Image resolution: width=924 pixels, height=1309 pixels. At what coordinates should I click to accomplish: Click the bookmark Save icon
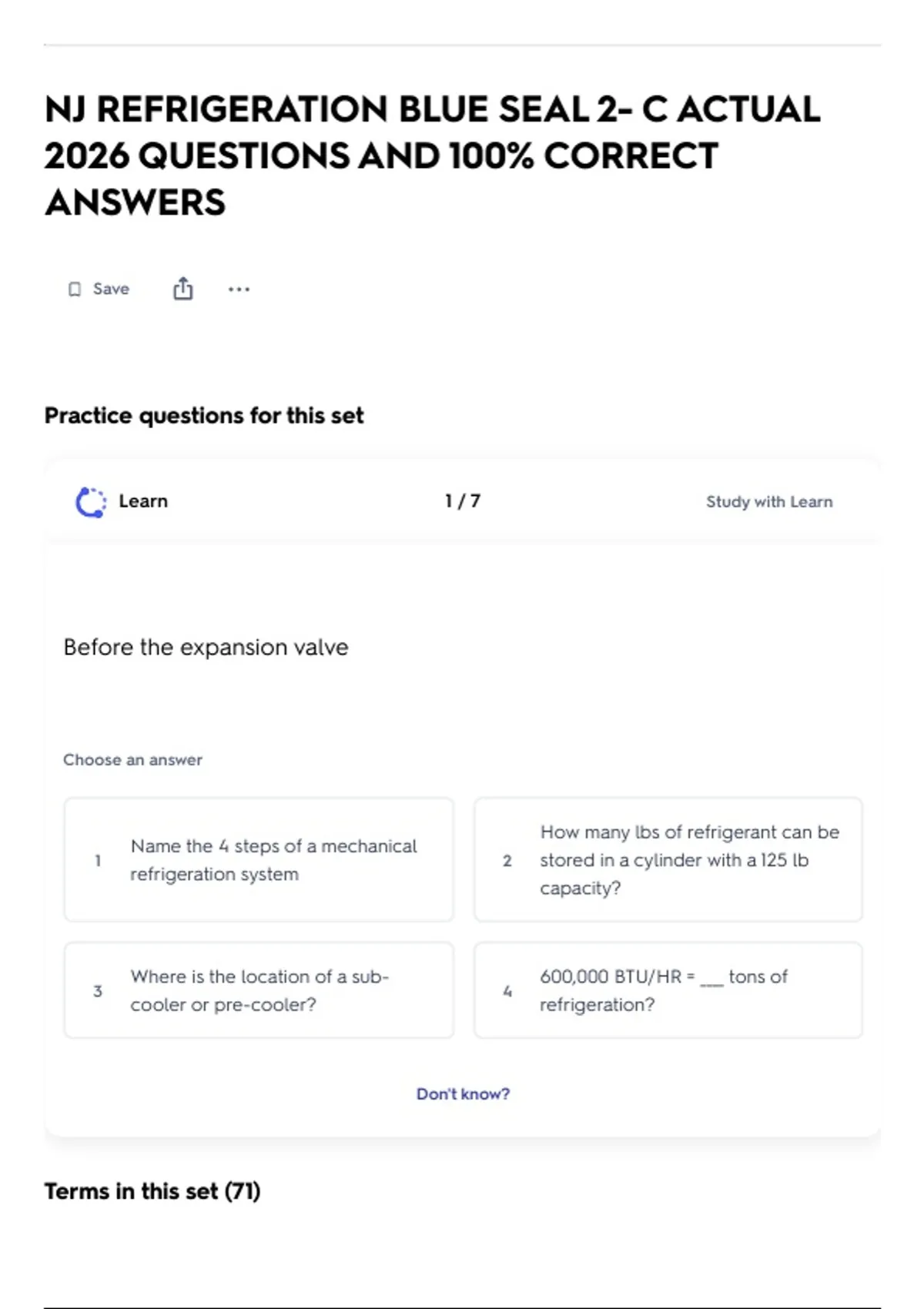pyautogui.click(x=75, y=290)
